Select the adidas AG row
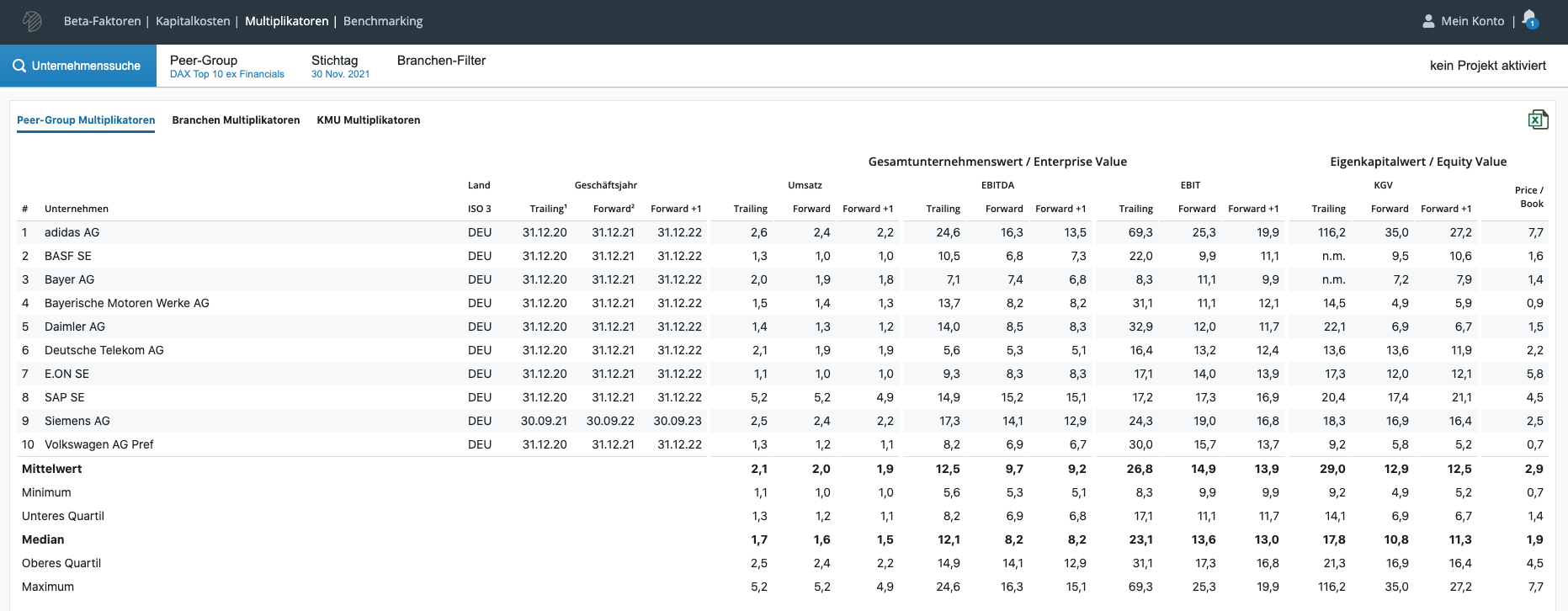This screenshot has width=1568, height=611. pyautogui.click(x=72, y=232)
